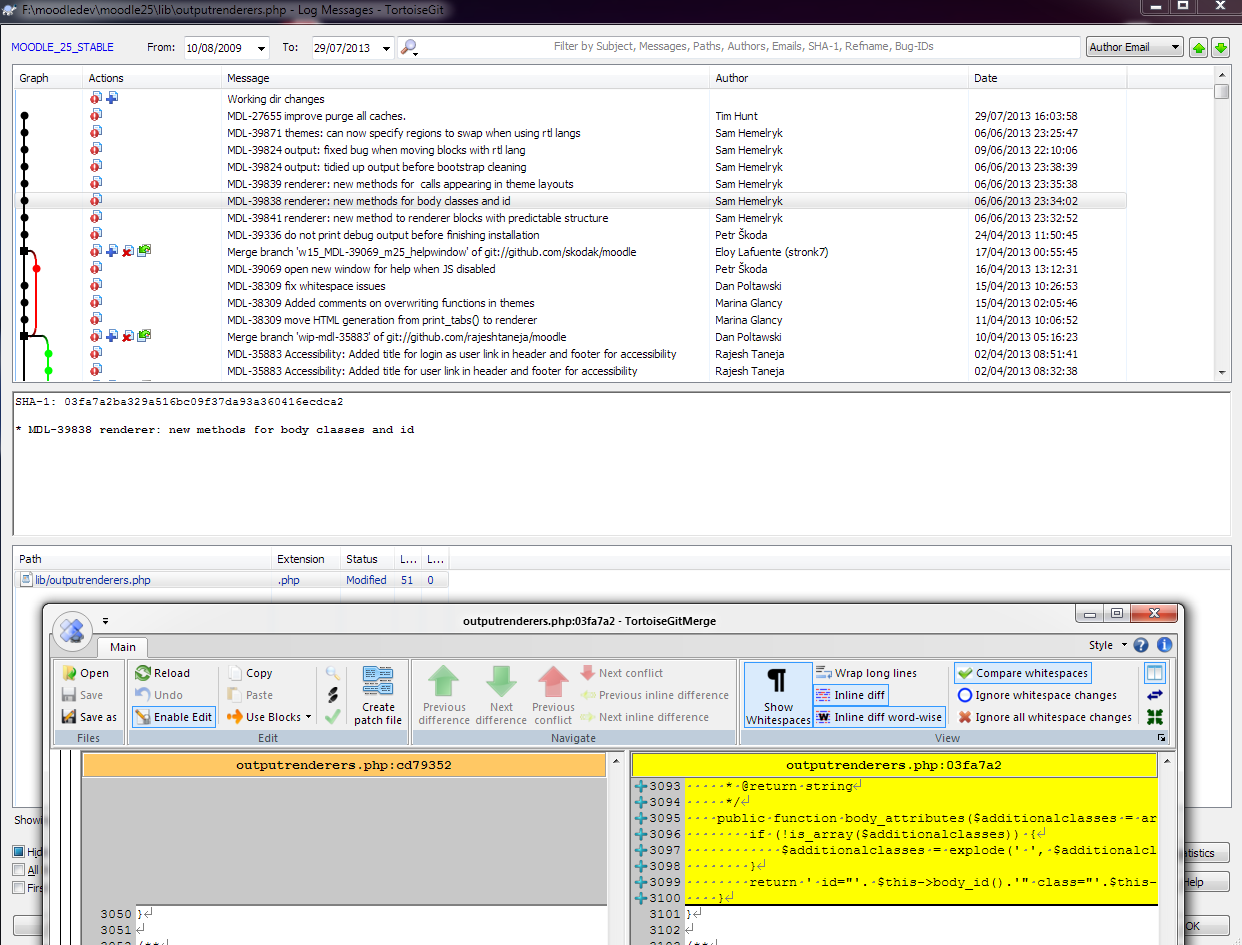Click the green collapse icon in View group

(1155, 717)
